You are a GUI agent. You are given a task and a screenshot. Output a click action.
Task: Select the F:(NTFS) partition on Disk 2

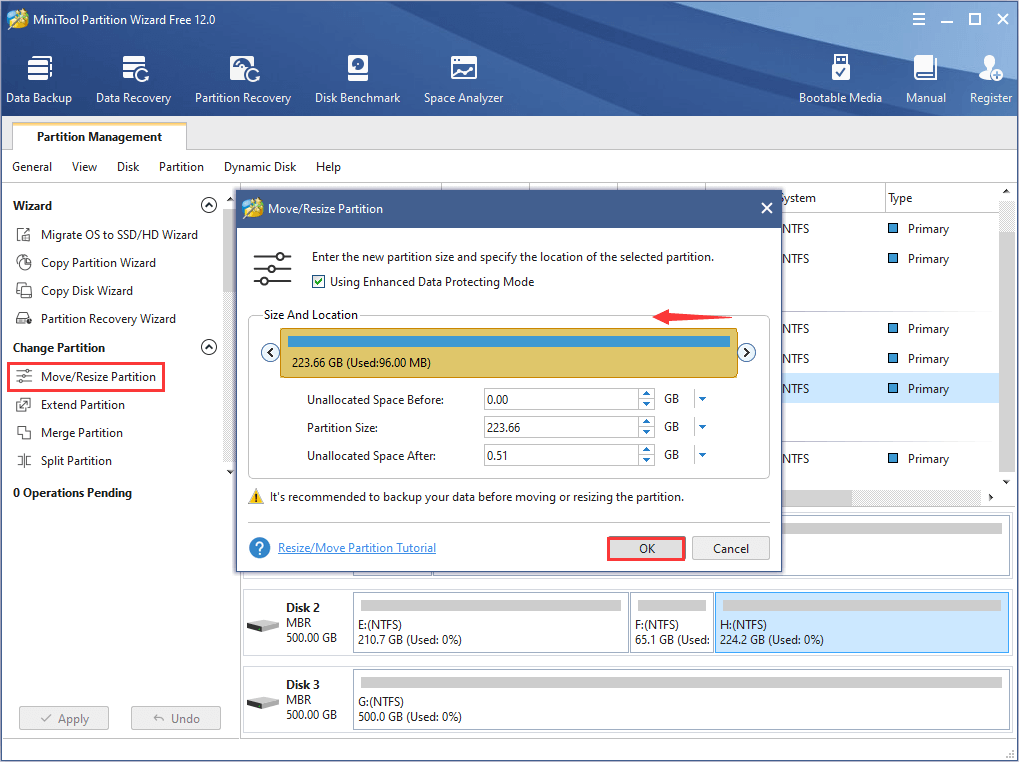(x=672, y=622)
